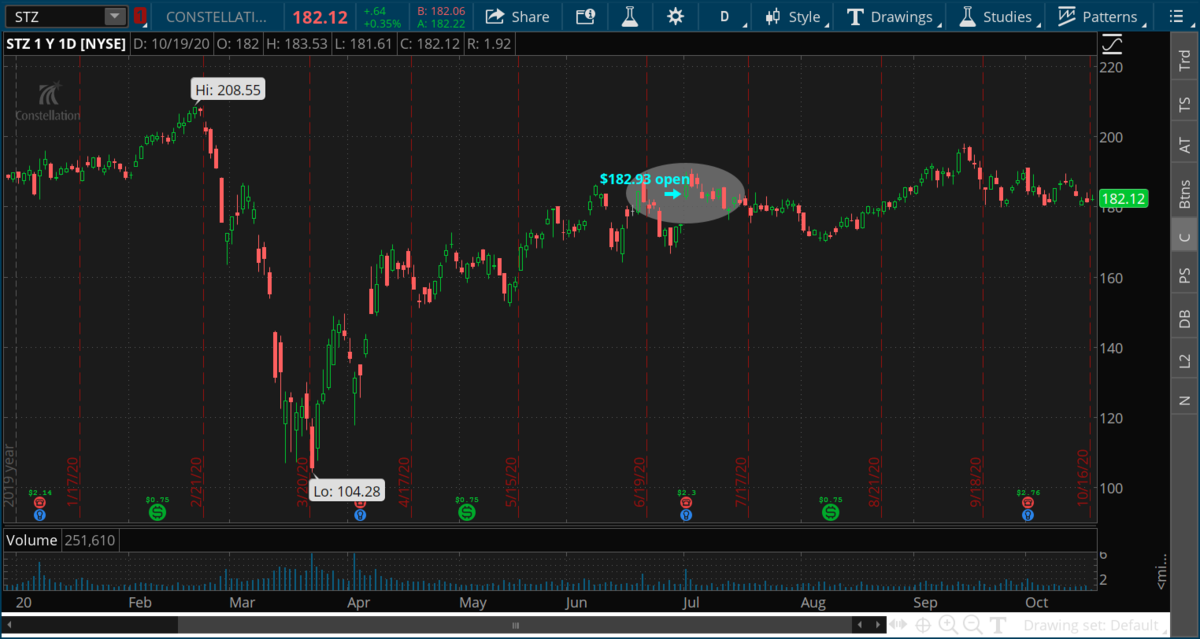
Task: Toggle the AT sidebar panel
Action: coord(1185,146)
